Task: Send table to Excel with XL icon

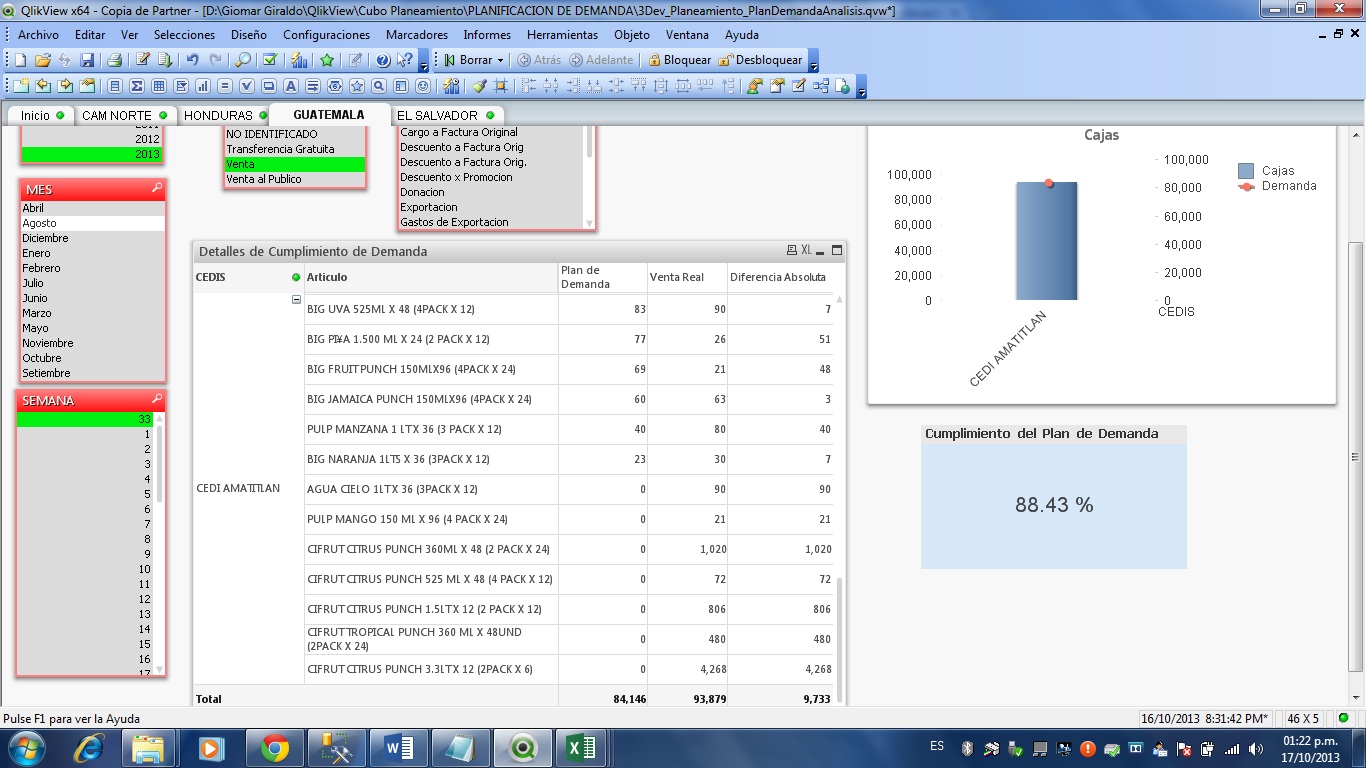Action: [806, 251]
